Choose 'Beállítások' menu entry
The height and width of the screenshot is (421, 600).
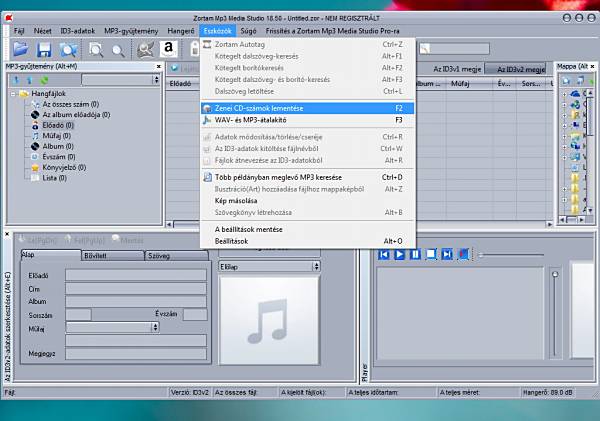pyautogui.click(x=308, y=241)
